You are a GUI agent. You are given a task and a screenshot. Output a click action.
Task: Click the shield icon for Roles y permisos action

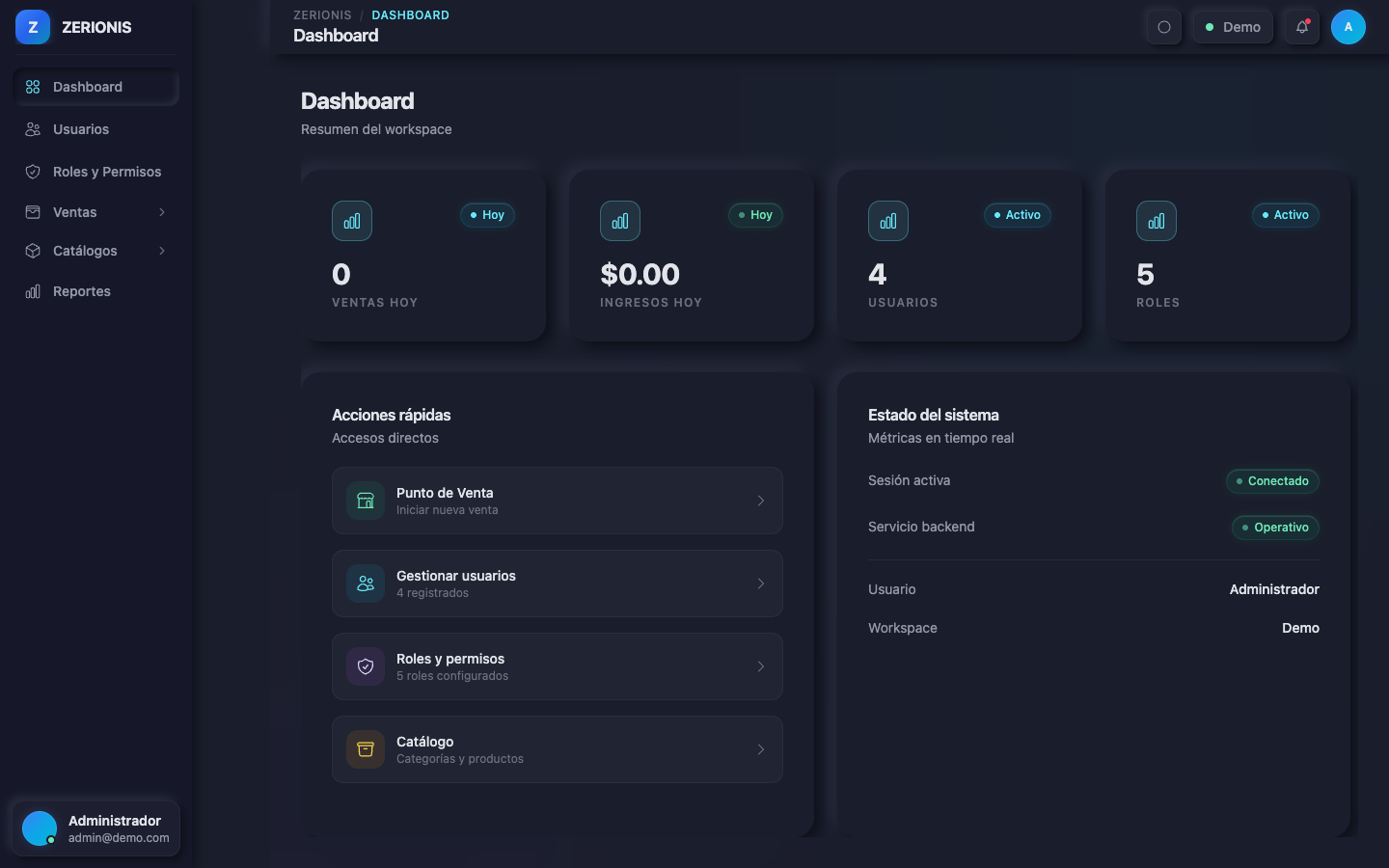click(x=366, y=666)
